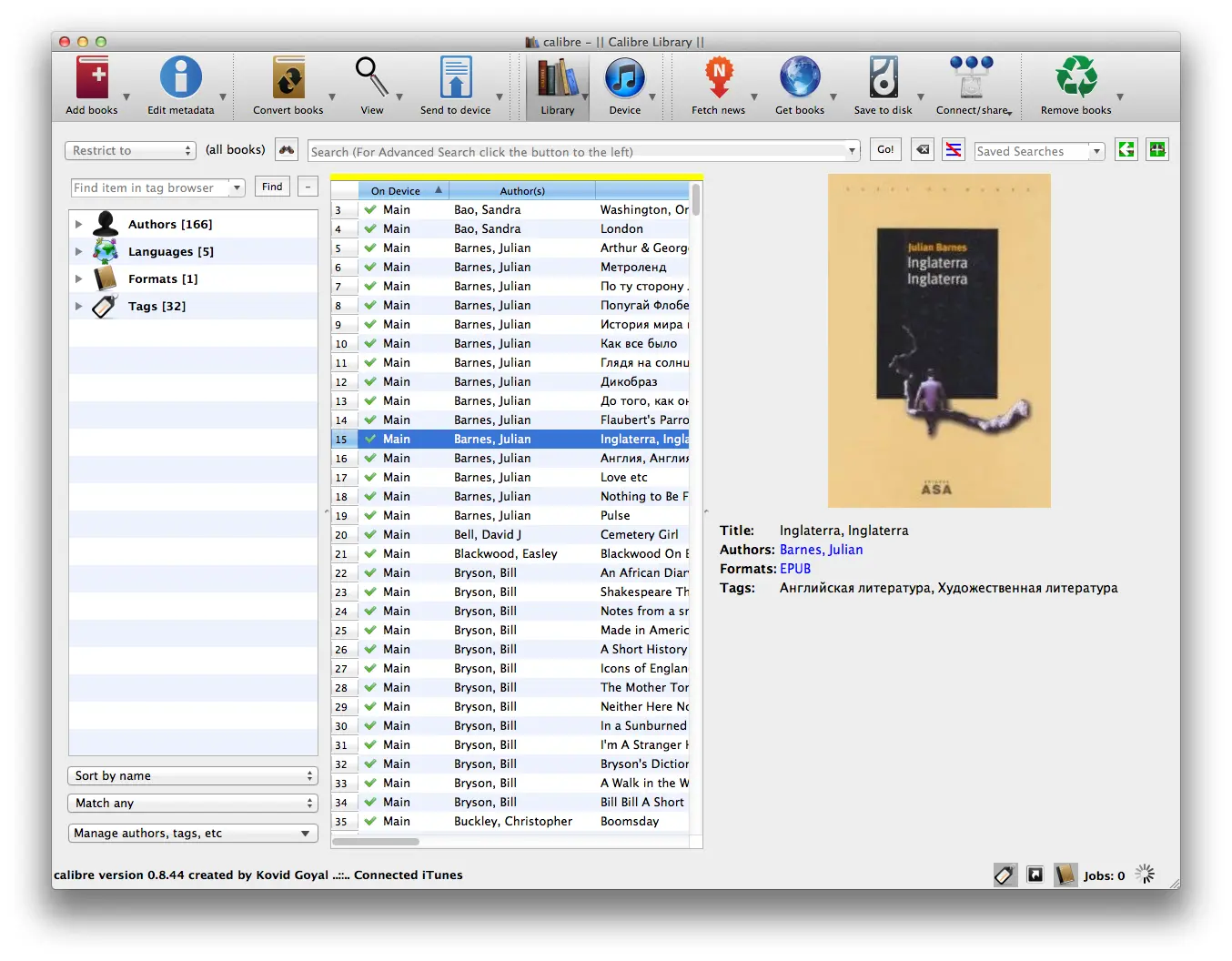Save current search with plus icon
This screenshot has width=1232, height=961.
pyautogui.click(x=1157, y=150)
